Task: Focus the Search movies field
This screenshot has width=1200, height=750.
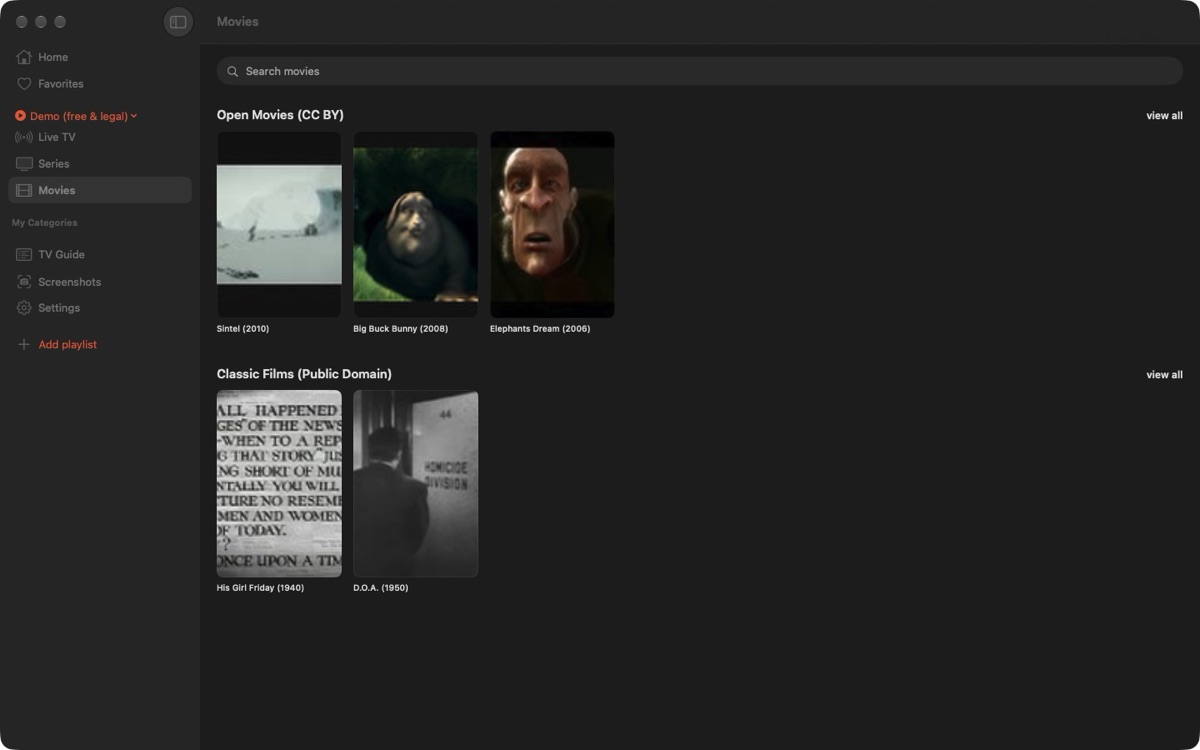Action: tap(700, 71)
